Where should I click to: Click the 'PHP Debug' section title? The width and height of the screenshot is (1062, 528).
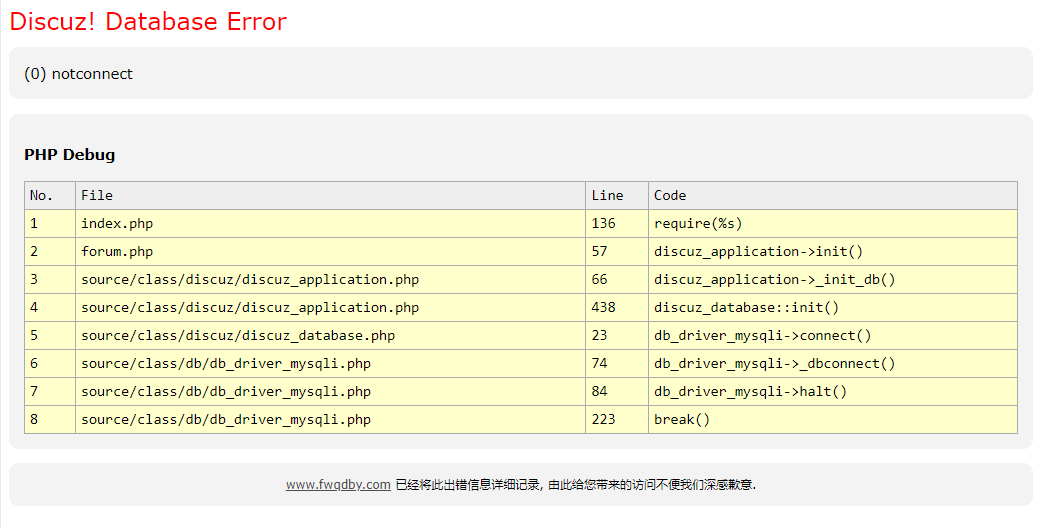click(x=70, y=155)
